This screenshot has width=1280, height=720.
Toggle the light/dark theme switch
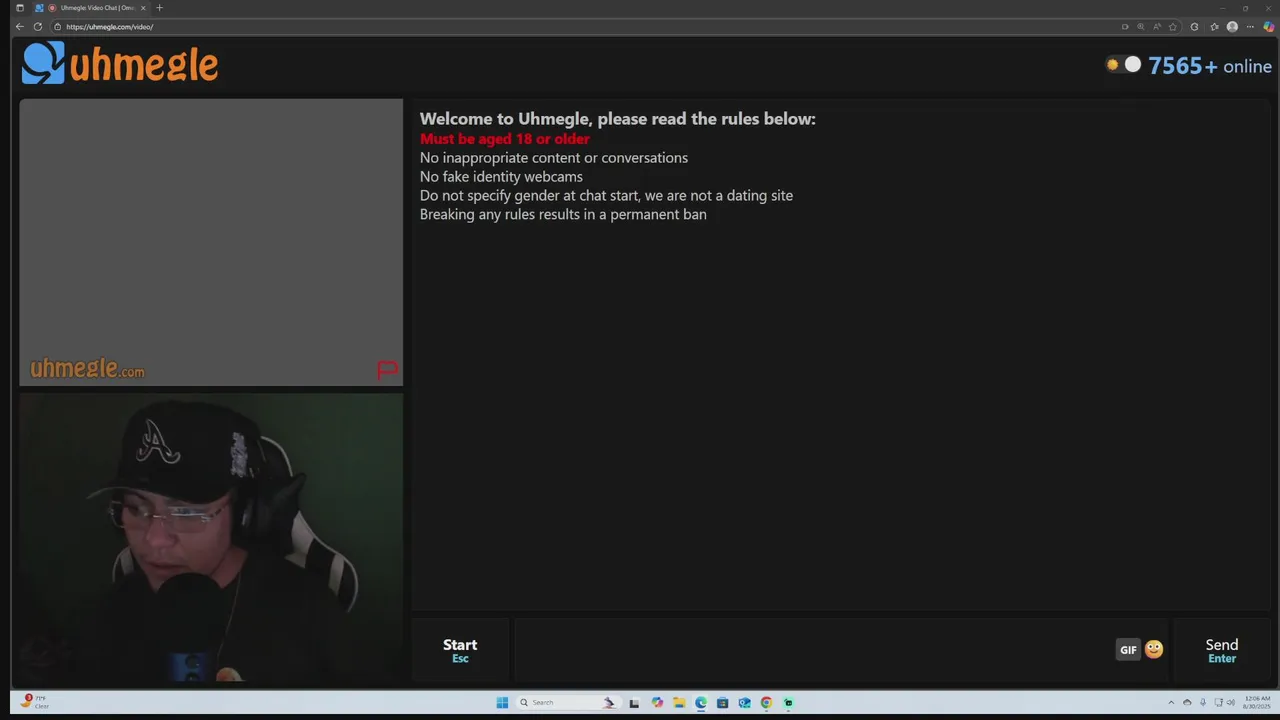pos(1123,65)
